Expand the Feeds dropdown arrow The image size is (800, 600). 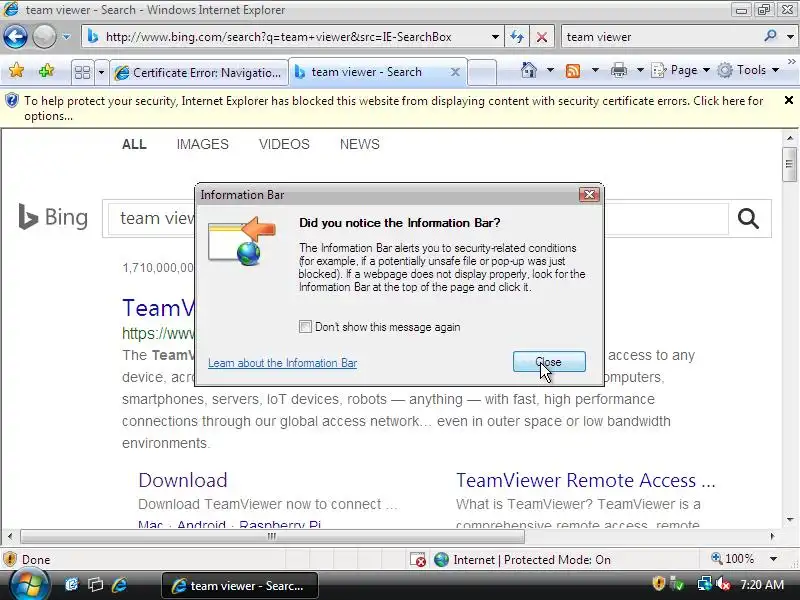[x=595, y=70]
